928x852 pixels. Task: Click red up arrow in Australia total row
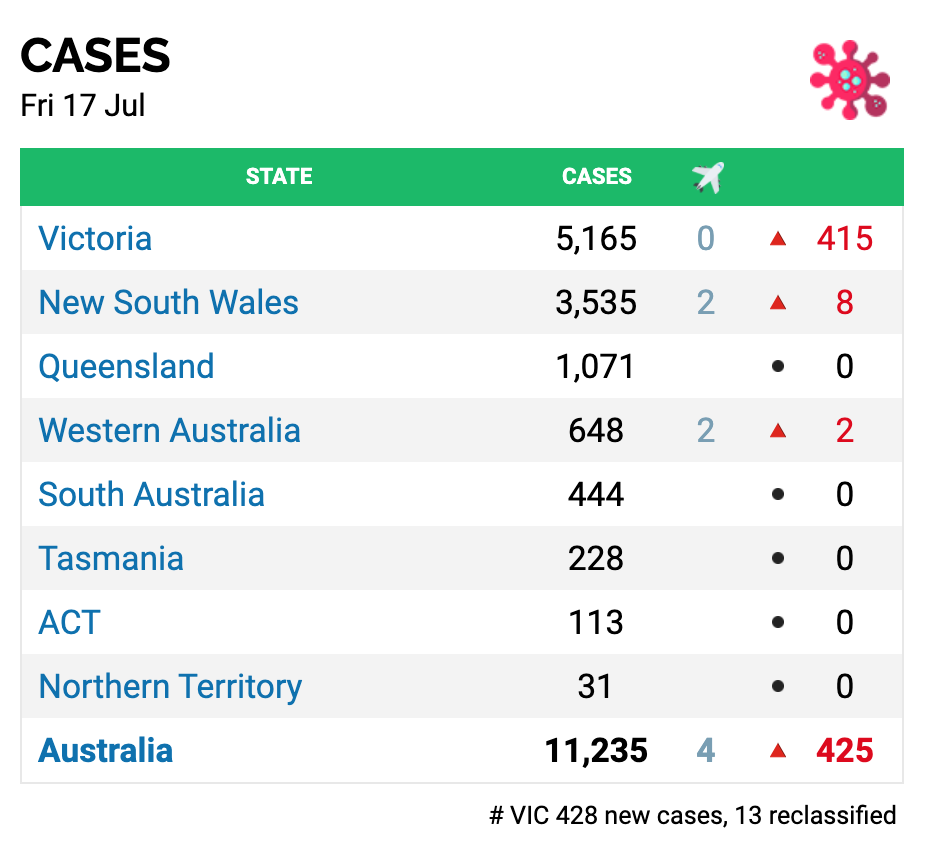[778, 751]
